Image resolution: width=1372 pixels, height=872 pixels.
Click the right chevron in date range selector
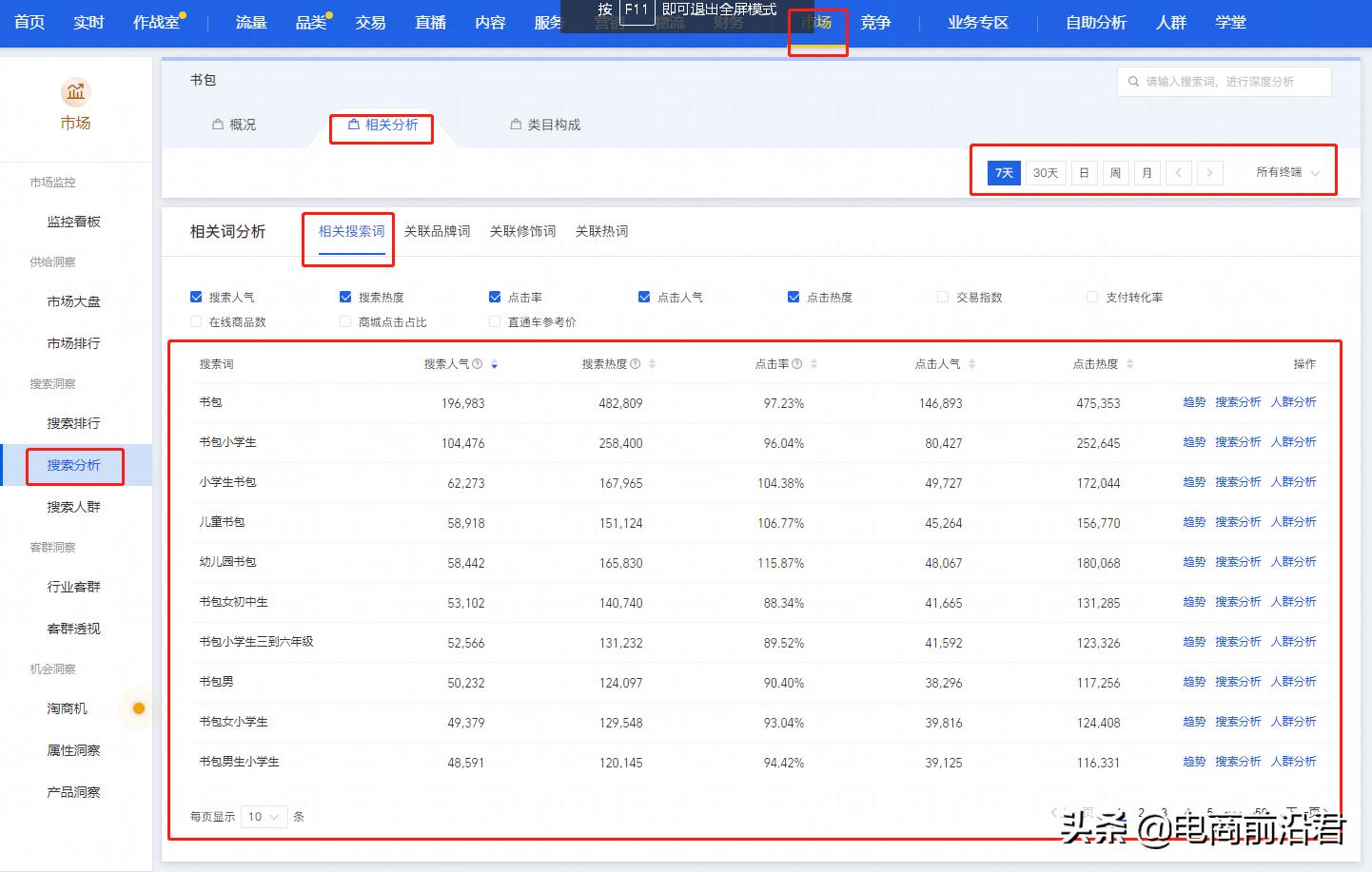pyautogui.click(x=1209, y=172)
